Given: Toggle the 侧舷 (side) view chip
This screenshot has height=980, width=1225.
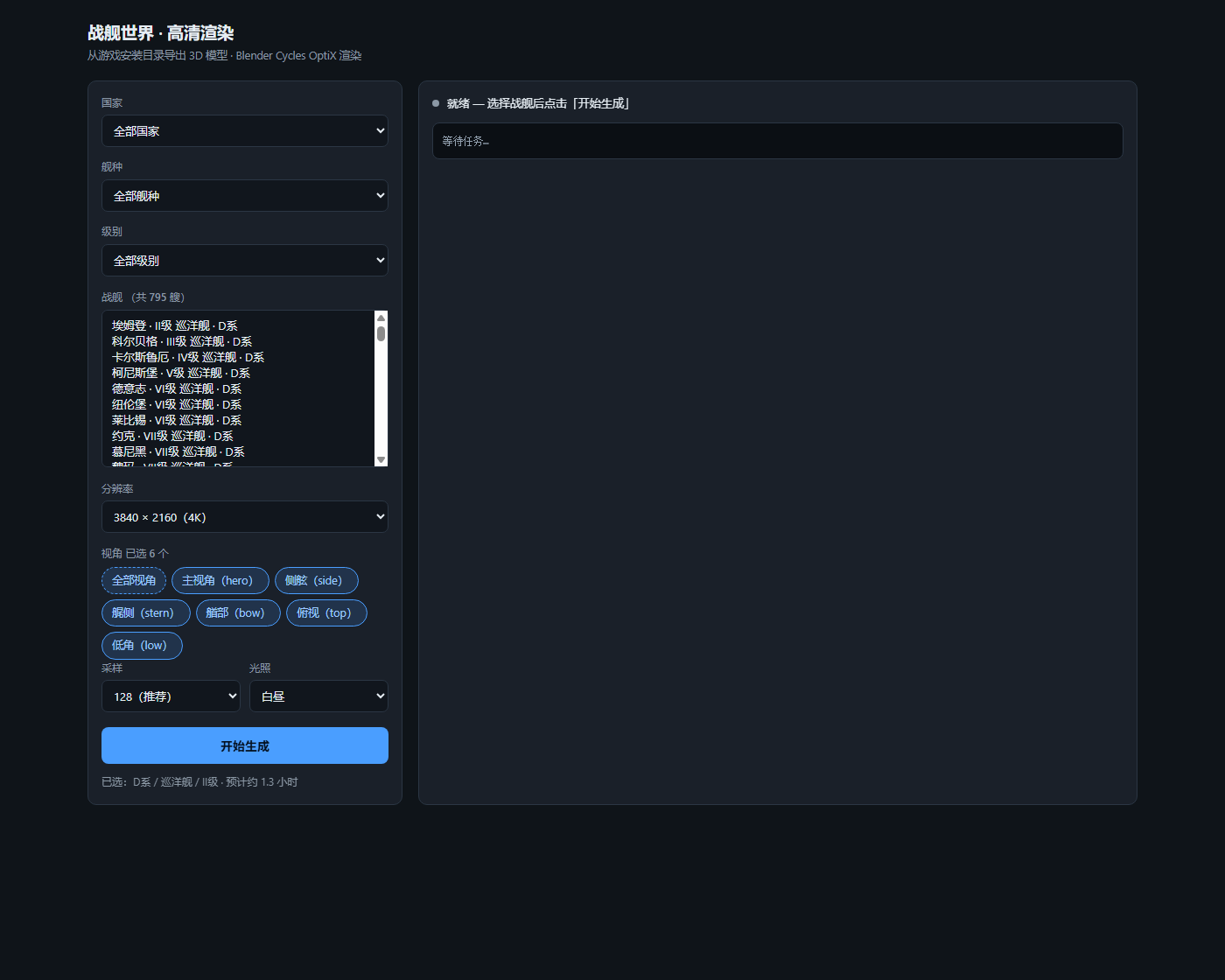Looking at the screenshot, I should (317, 581).
